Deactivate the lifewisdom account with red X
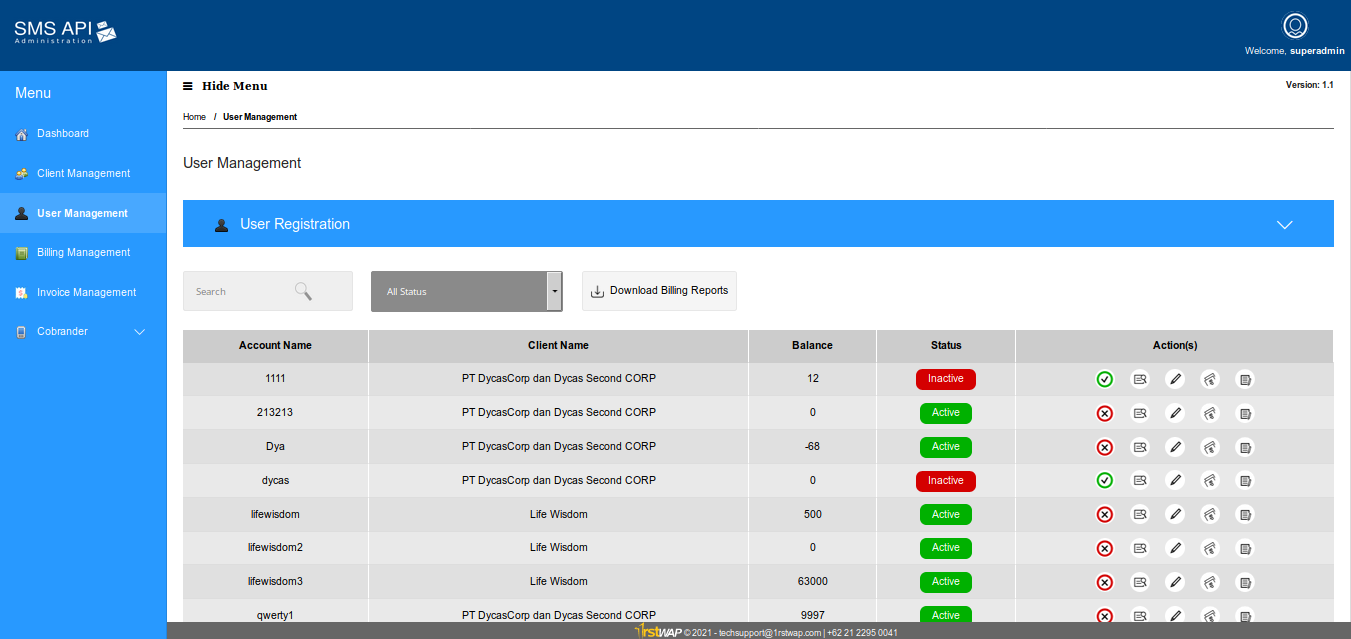The height and width of the screenshot is (639, 1351). (x=1104, y=515)
